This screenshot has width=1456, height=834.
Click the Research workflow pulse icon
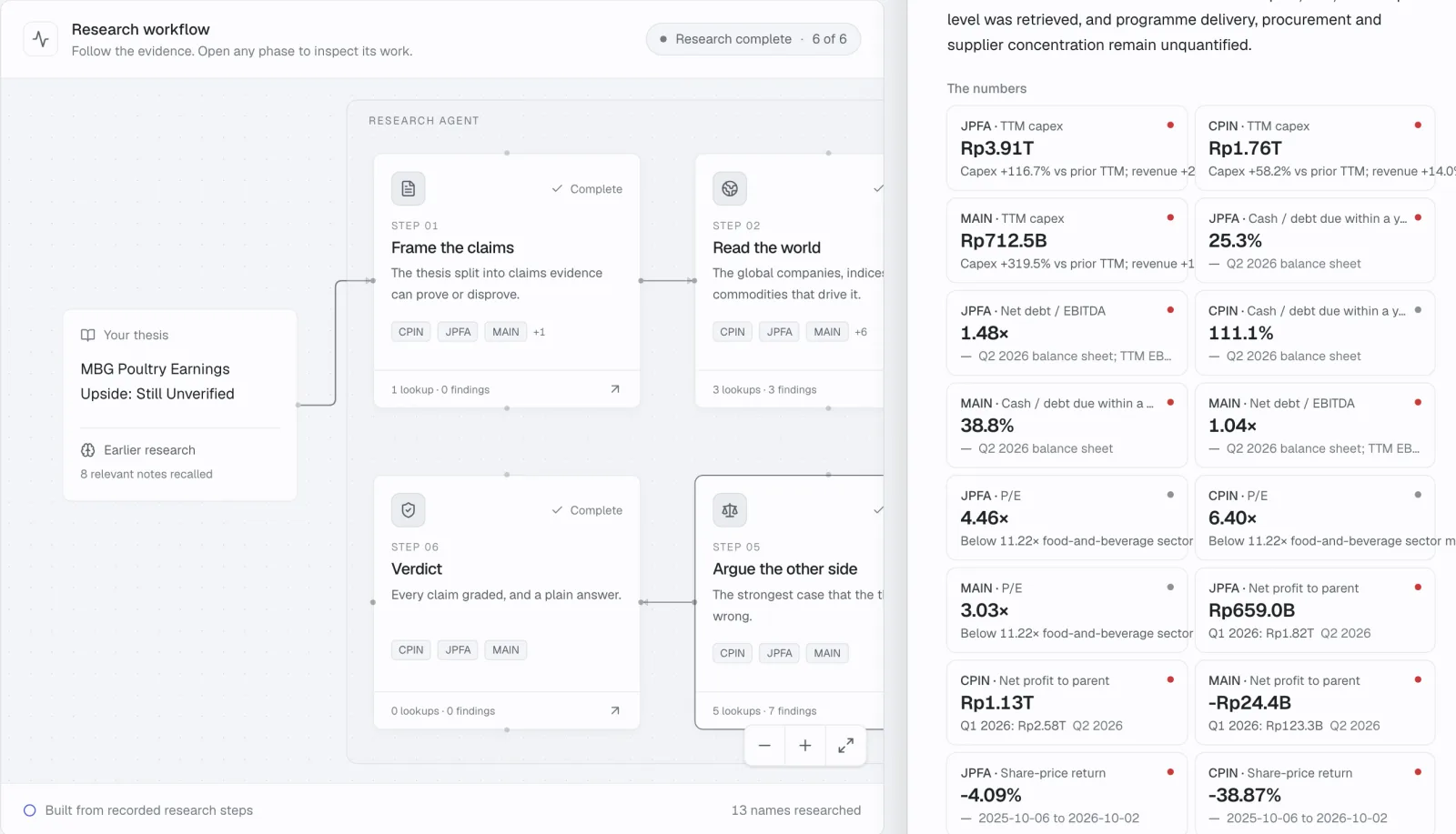40,39
